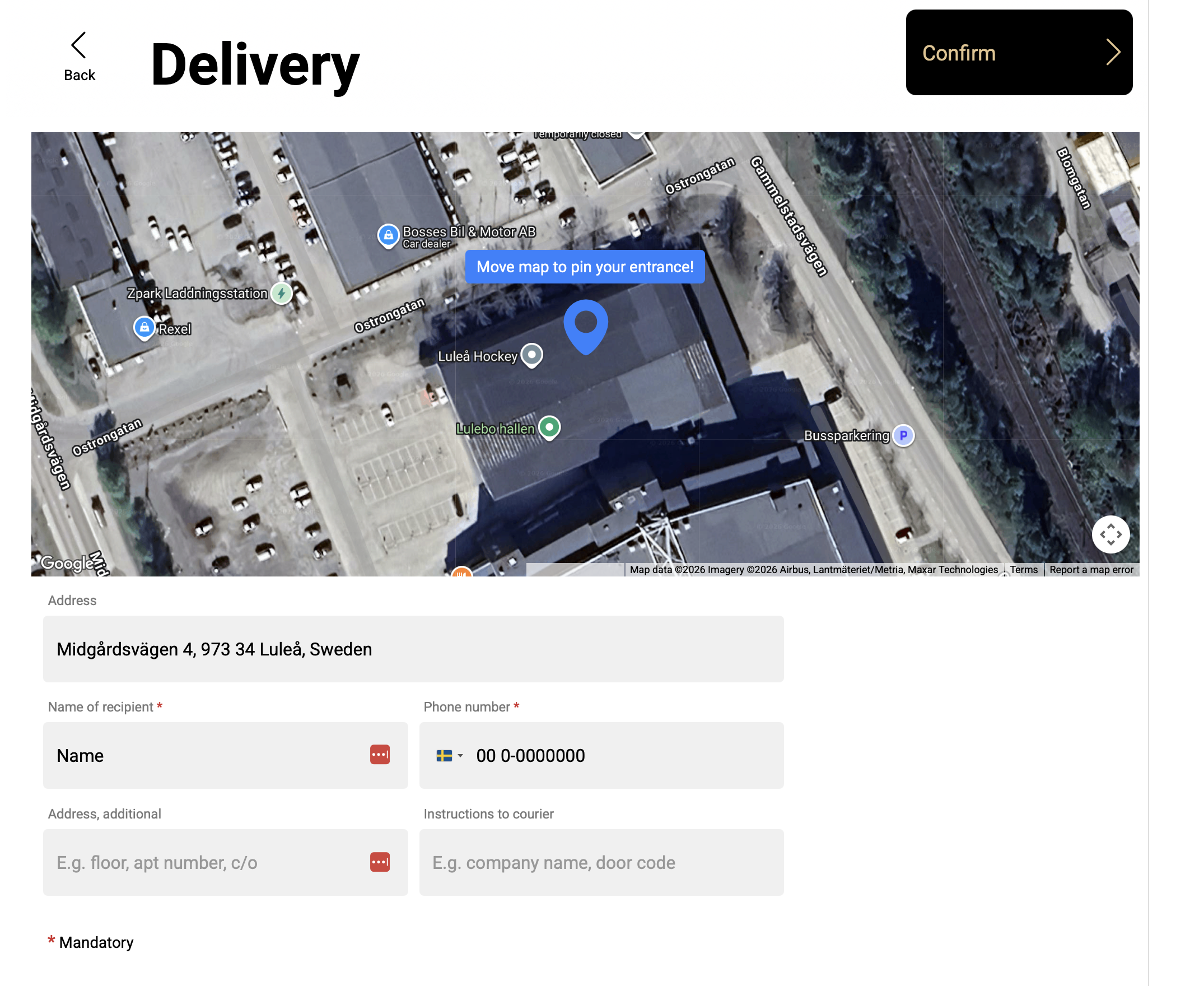Screen dimensions: 1204x986
Task: Toggle fullscreen map view button
Action: (x=1110, y=534)
